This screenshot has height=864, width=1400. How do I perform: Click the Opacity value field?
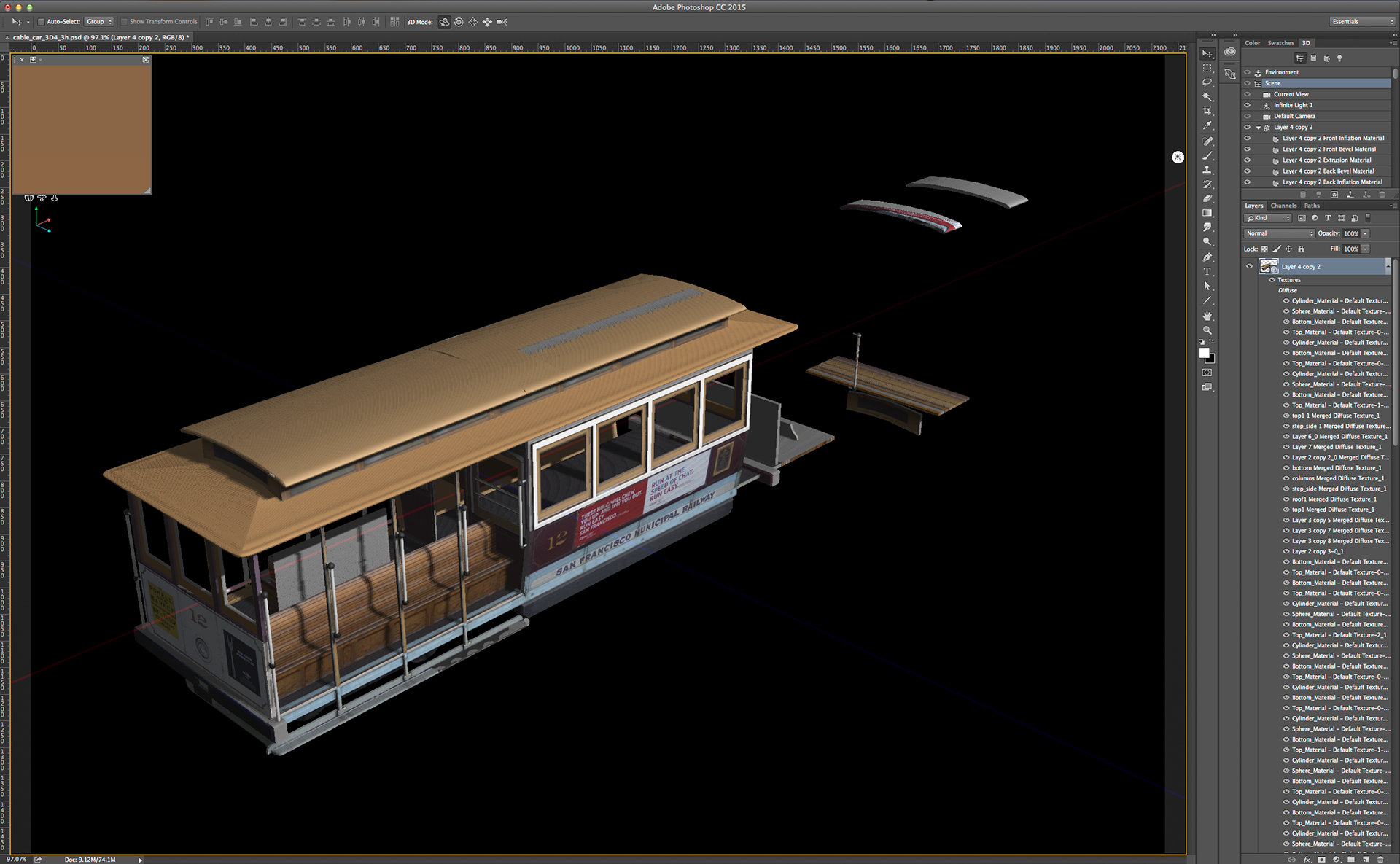pos(1350,233)
